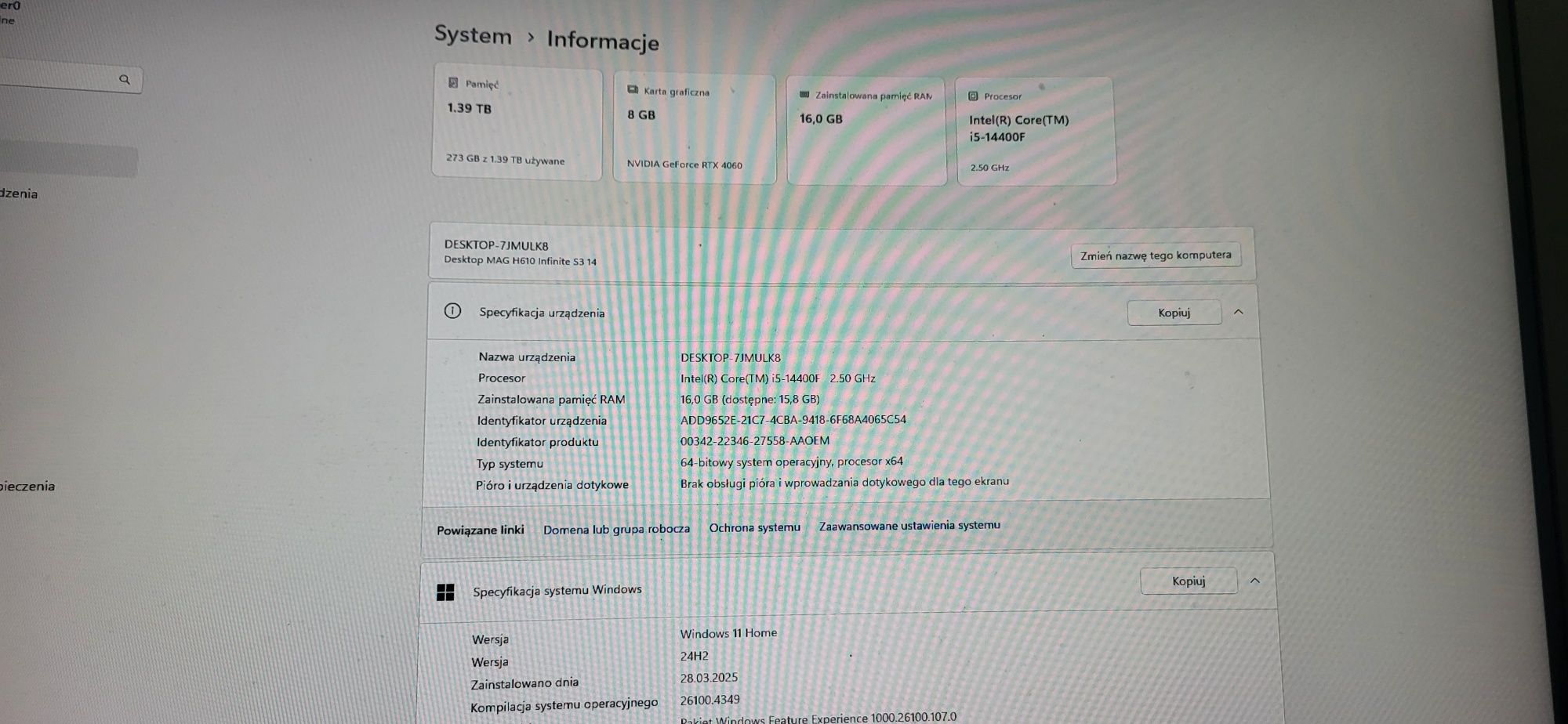Click the Zainstalowano dnia label

(x=524, y=683)
